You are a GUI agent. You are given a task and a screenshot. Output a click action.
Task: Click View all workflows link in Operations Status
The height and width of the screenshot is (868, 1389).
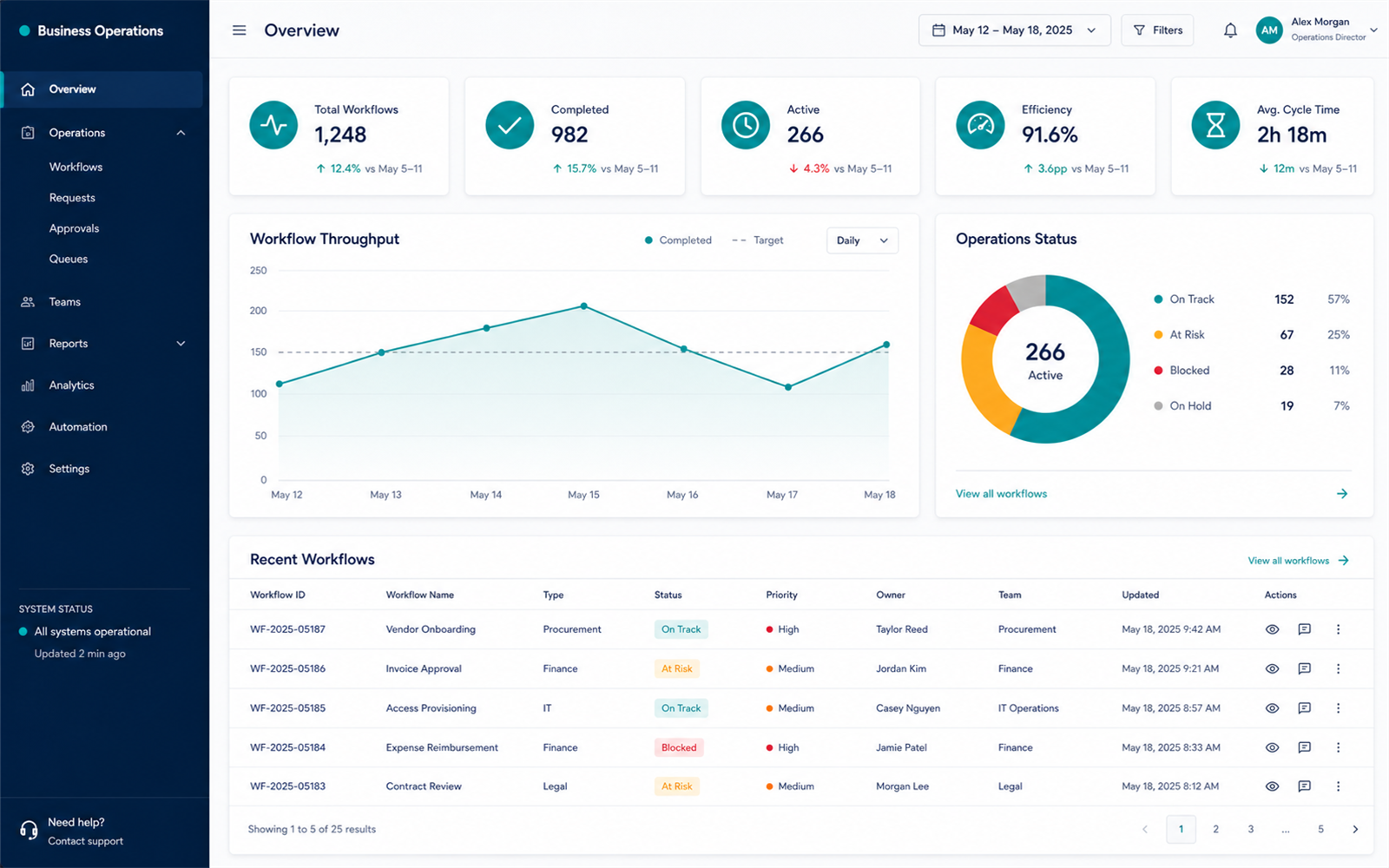pyautogui.click(x=1001, y=494)
